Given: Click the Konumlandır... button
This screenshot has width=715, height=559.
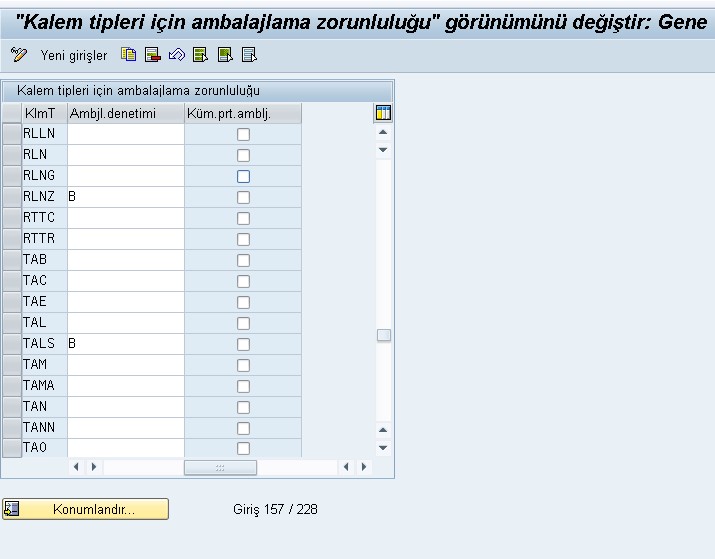Looking at the screenshot, I should pyautogui.click(x=94, y=509).
